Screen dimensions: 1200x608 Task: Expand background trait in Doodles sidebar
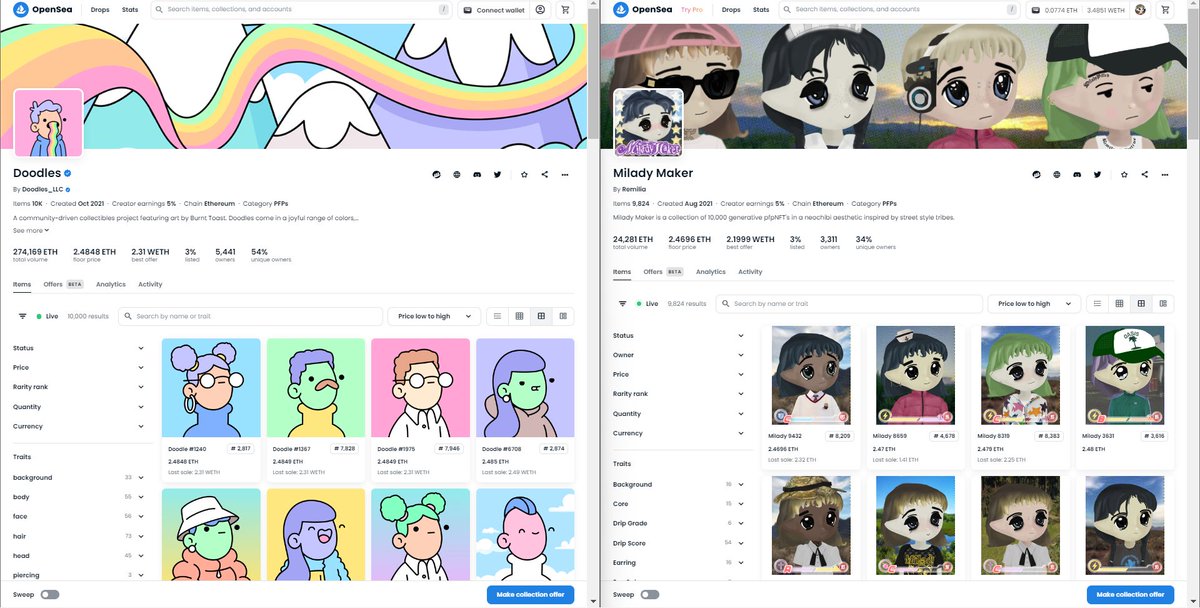click(79, 478)
